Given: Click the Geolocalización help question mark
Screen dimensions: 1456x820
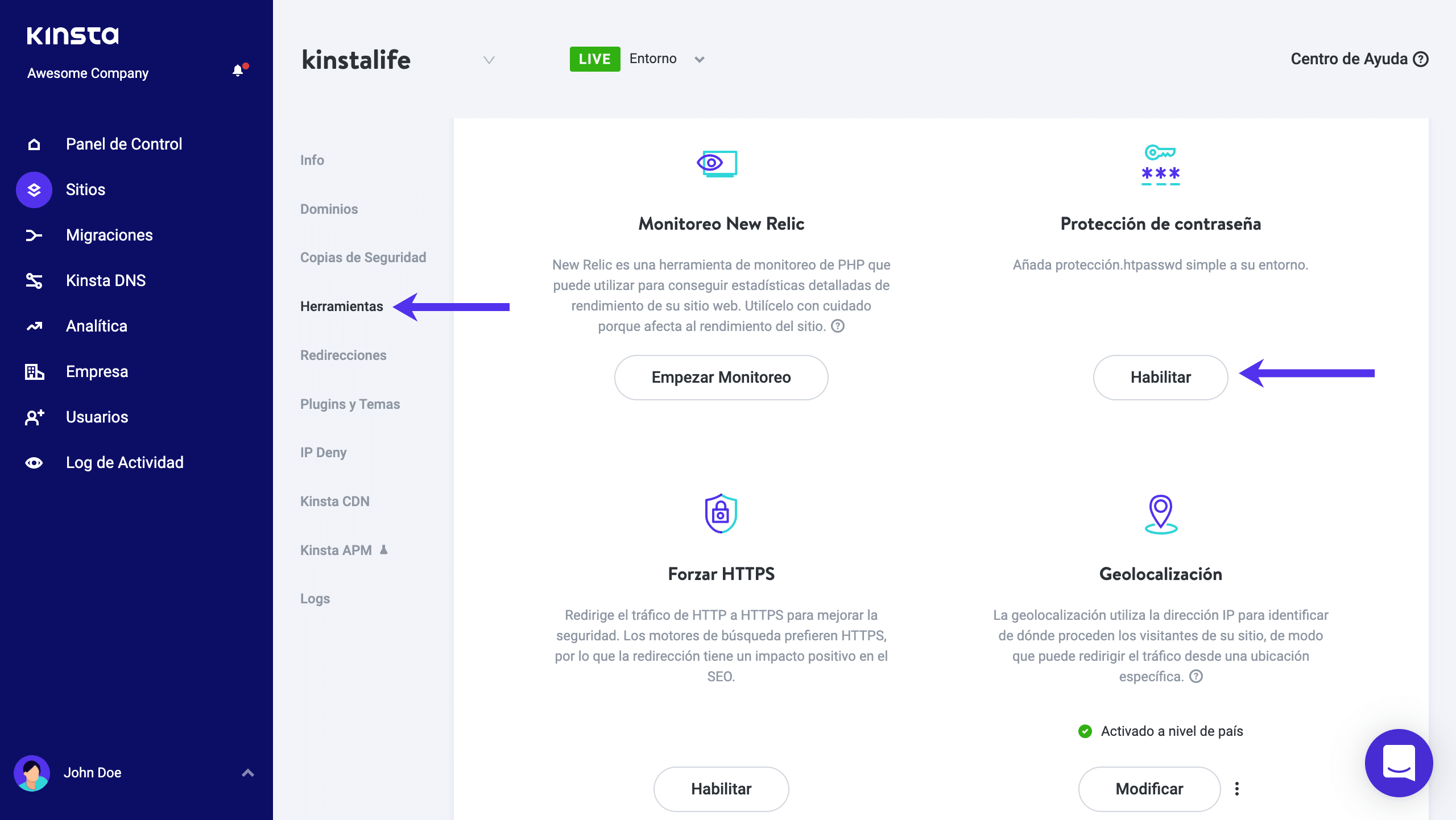Looking at the screenshot, I should pos(1196,676).
